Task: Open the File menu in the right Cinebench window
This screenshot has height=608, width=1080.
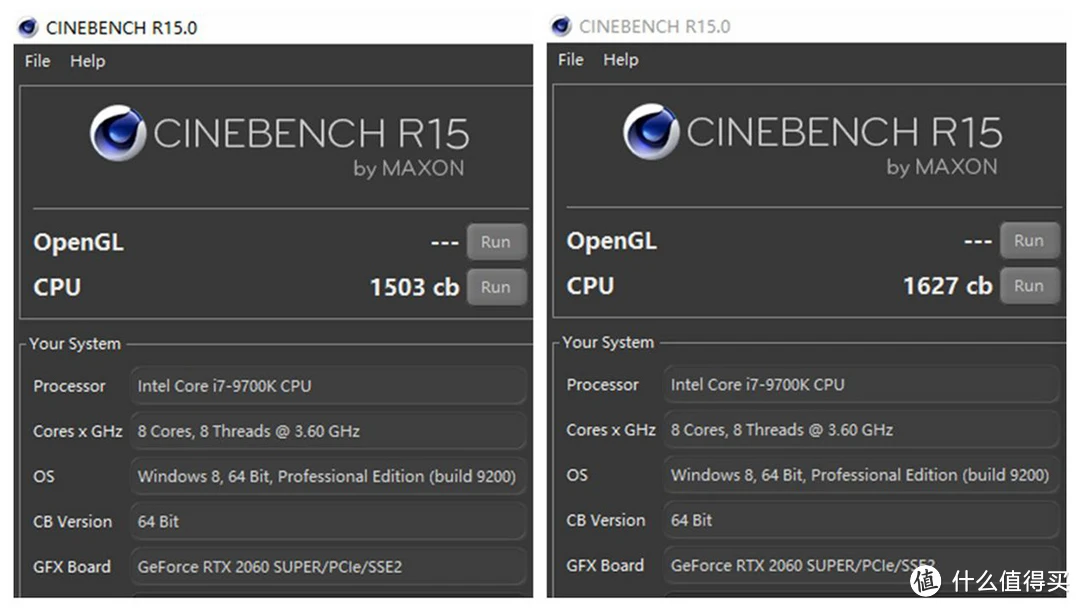Action: (x=570, y=60)
